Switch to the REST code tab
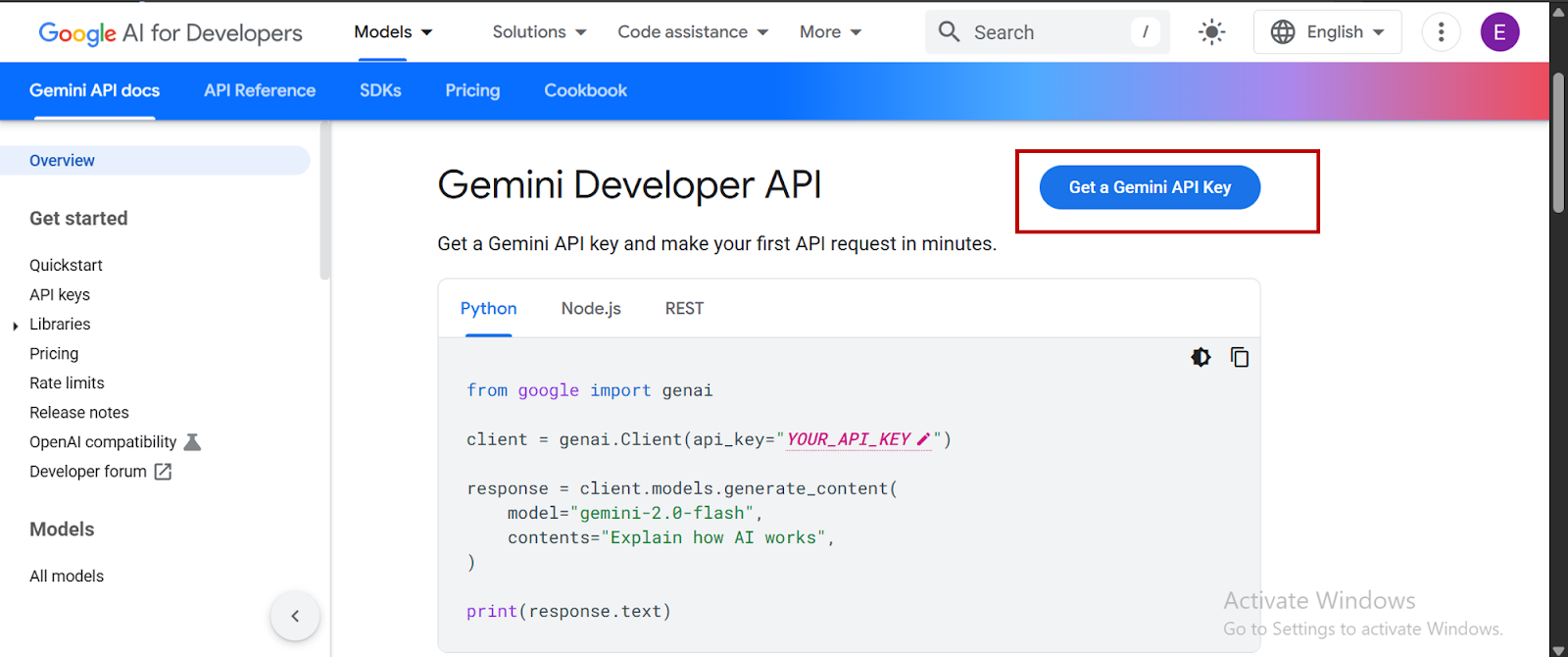 pyautogui.click(x=684, y=309)
